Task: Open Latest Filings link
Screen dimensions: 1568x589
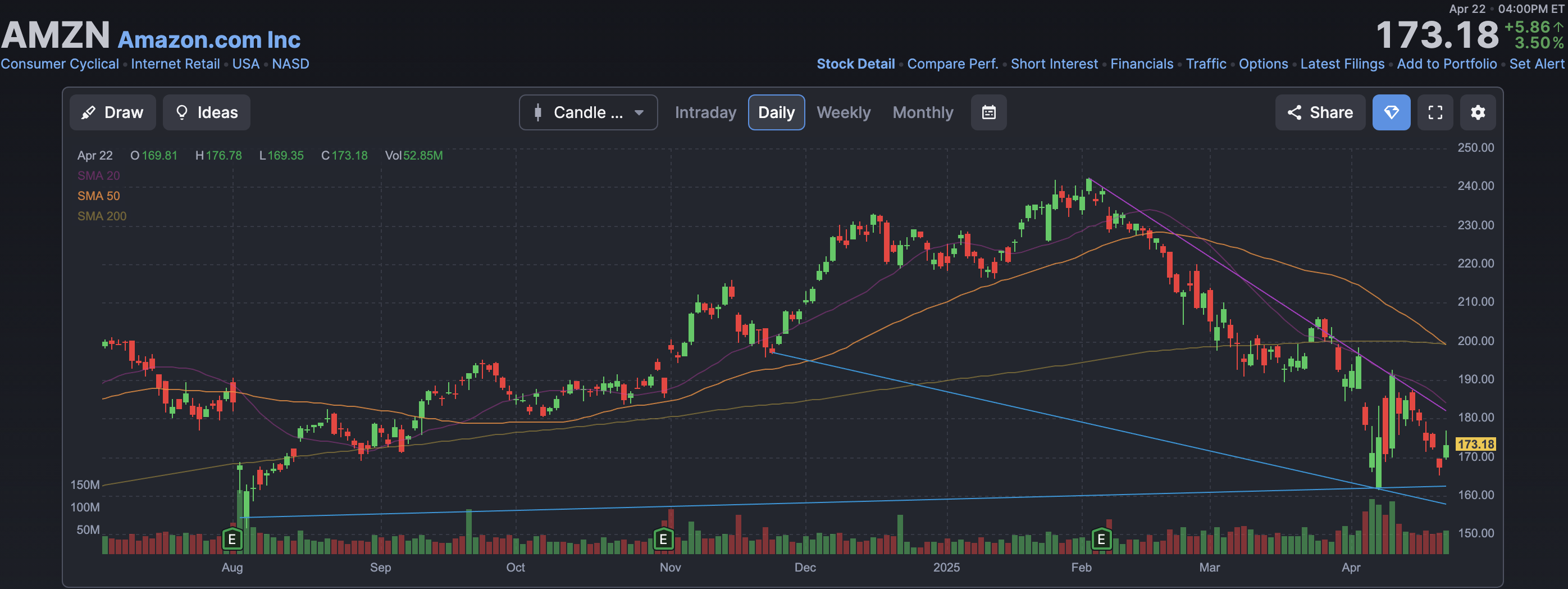Action: (x=1342, y=64)
